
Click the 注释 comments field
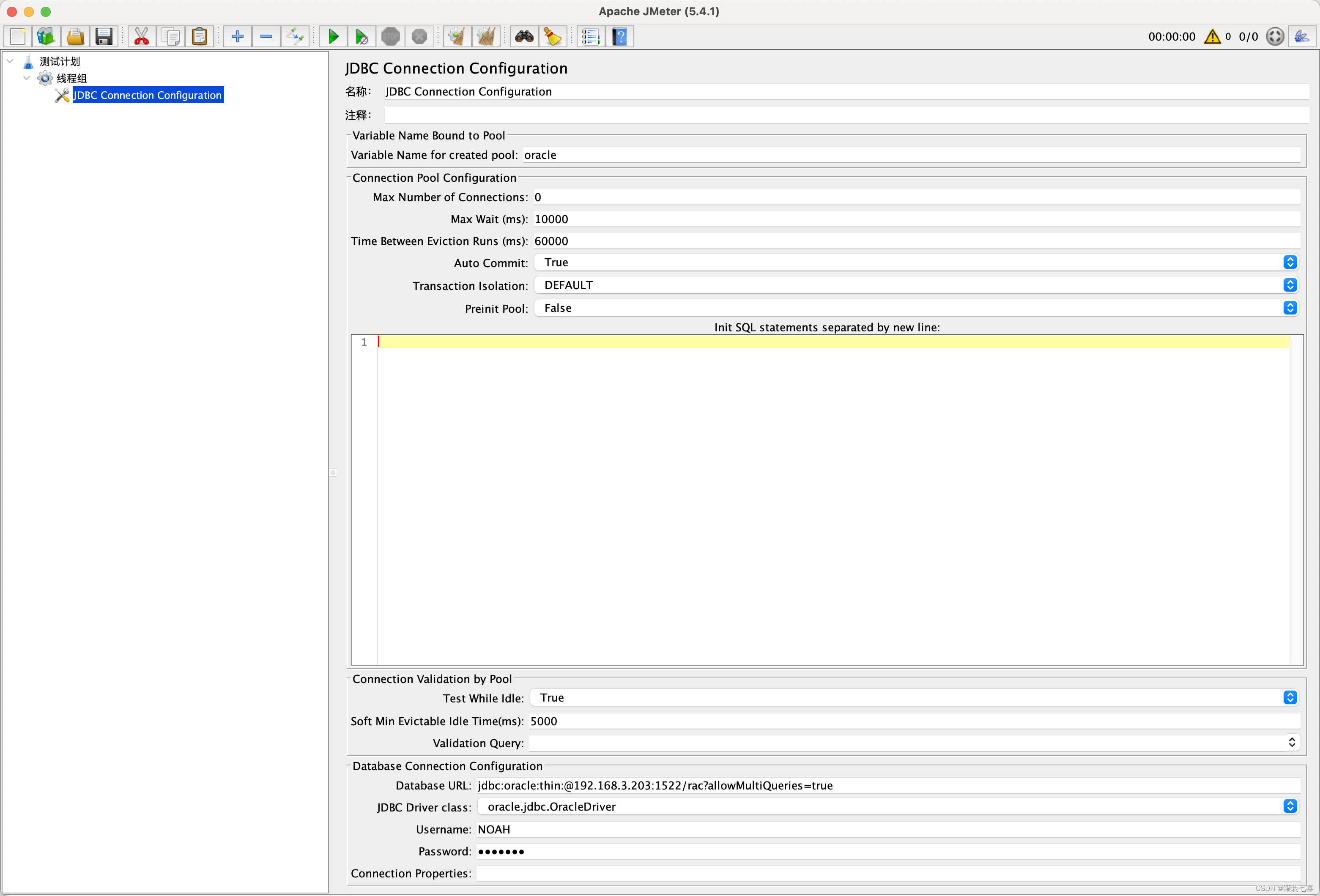[x=846, y=115]
